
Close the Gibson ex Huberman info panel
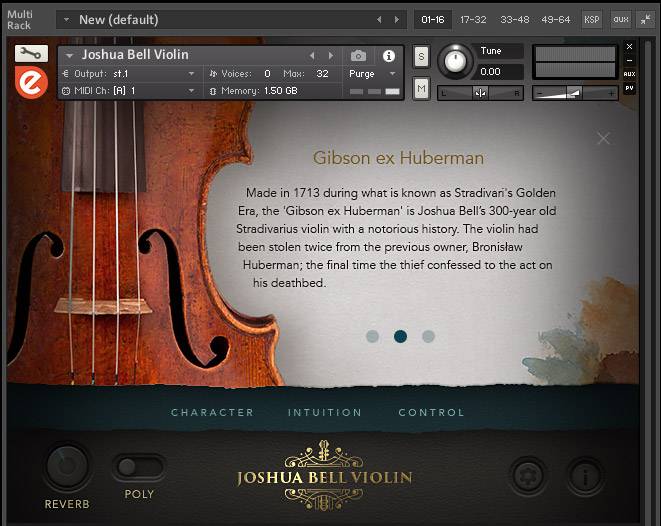coord(603,139)
